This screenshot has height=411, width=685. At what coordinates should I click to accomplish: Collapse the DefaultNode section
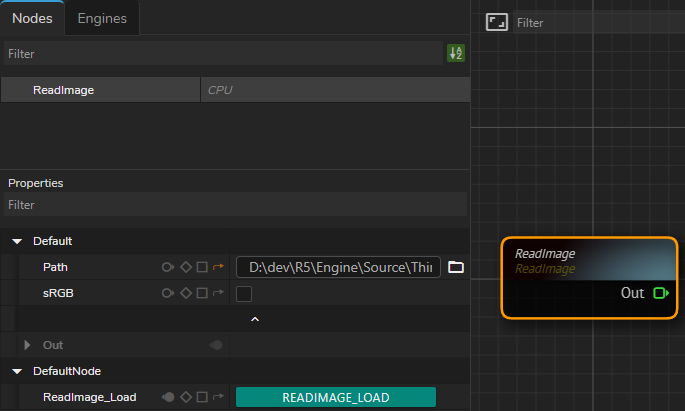pyautogui.click(x=17, y=371)
